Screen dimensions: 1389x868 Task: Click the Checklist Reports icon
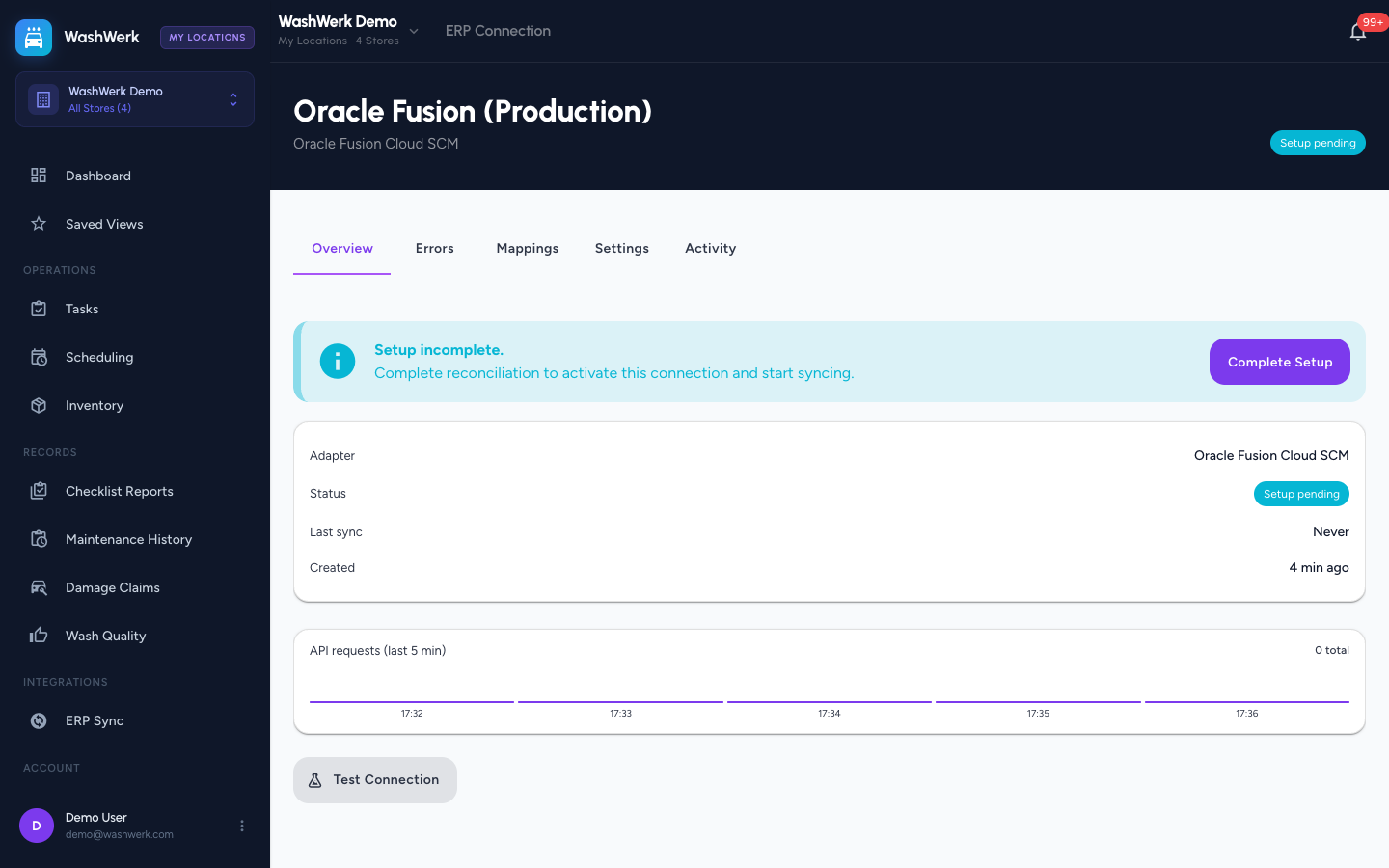click(x=39, y=491)
